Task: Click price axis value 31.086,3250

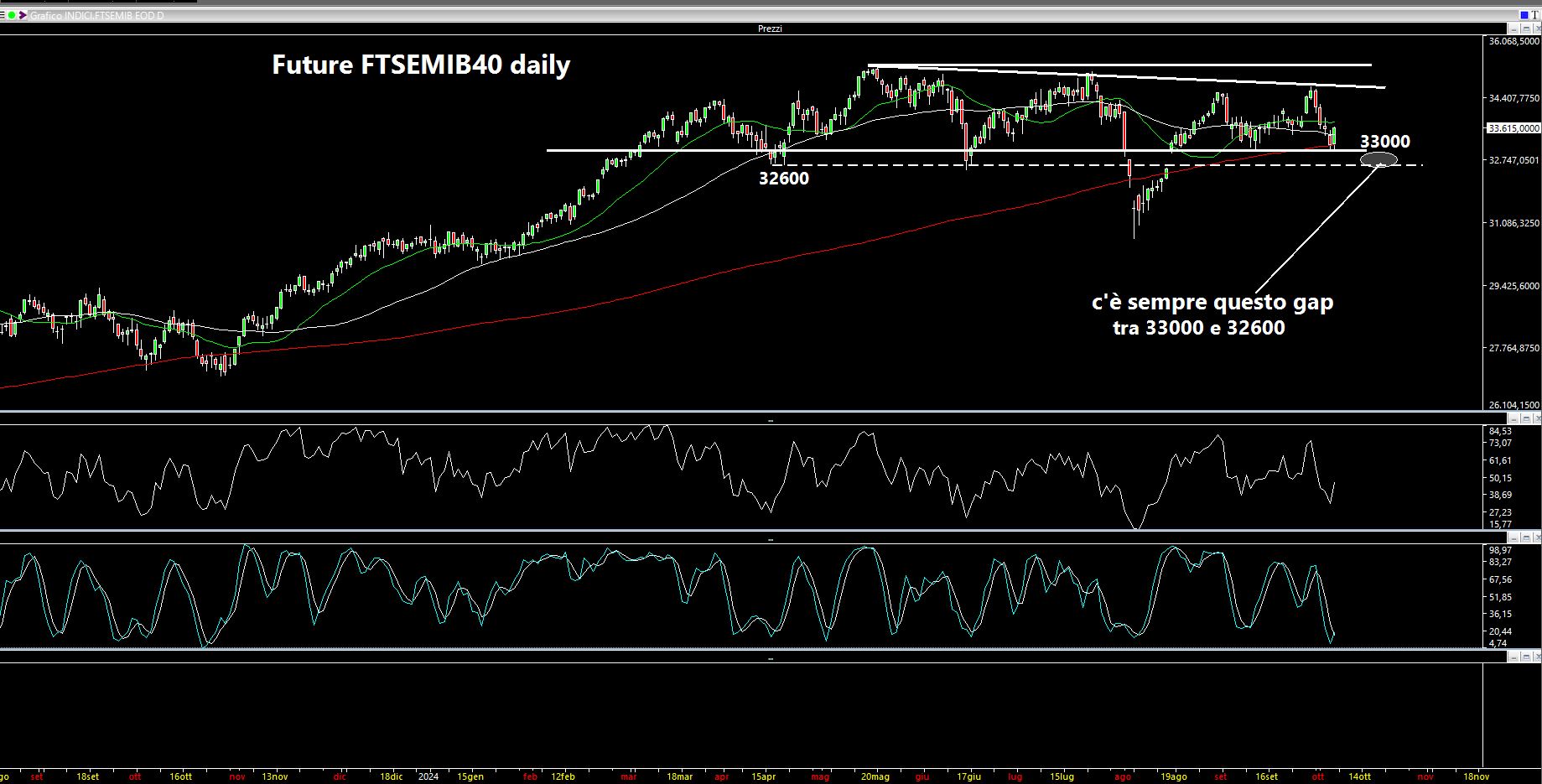Action: 1514,223
